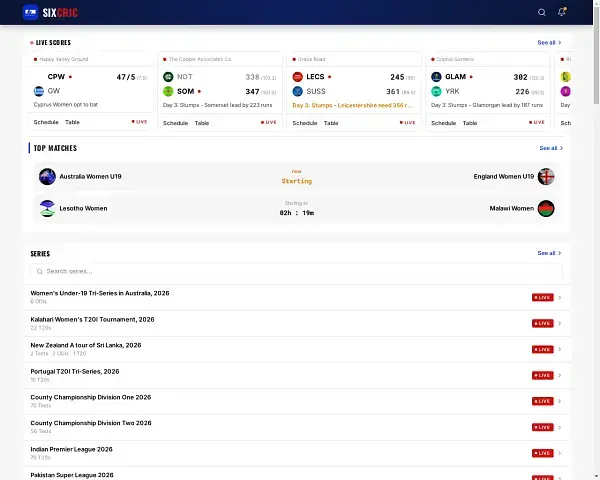This screenshot has height=480, width=600.
Task: Click the Nottinghamshire team badge icon
Action: pos(168,77)
